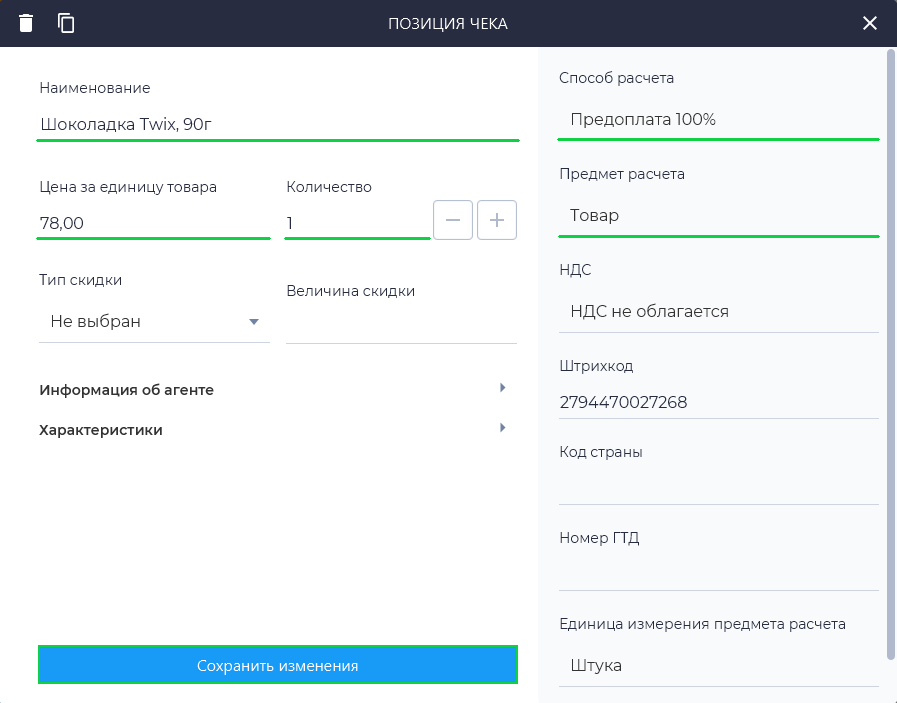
Task: Click the Наименование text field
Action: (278, 125)
